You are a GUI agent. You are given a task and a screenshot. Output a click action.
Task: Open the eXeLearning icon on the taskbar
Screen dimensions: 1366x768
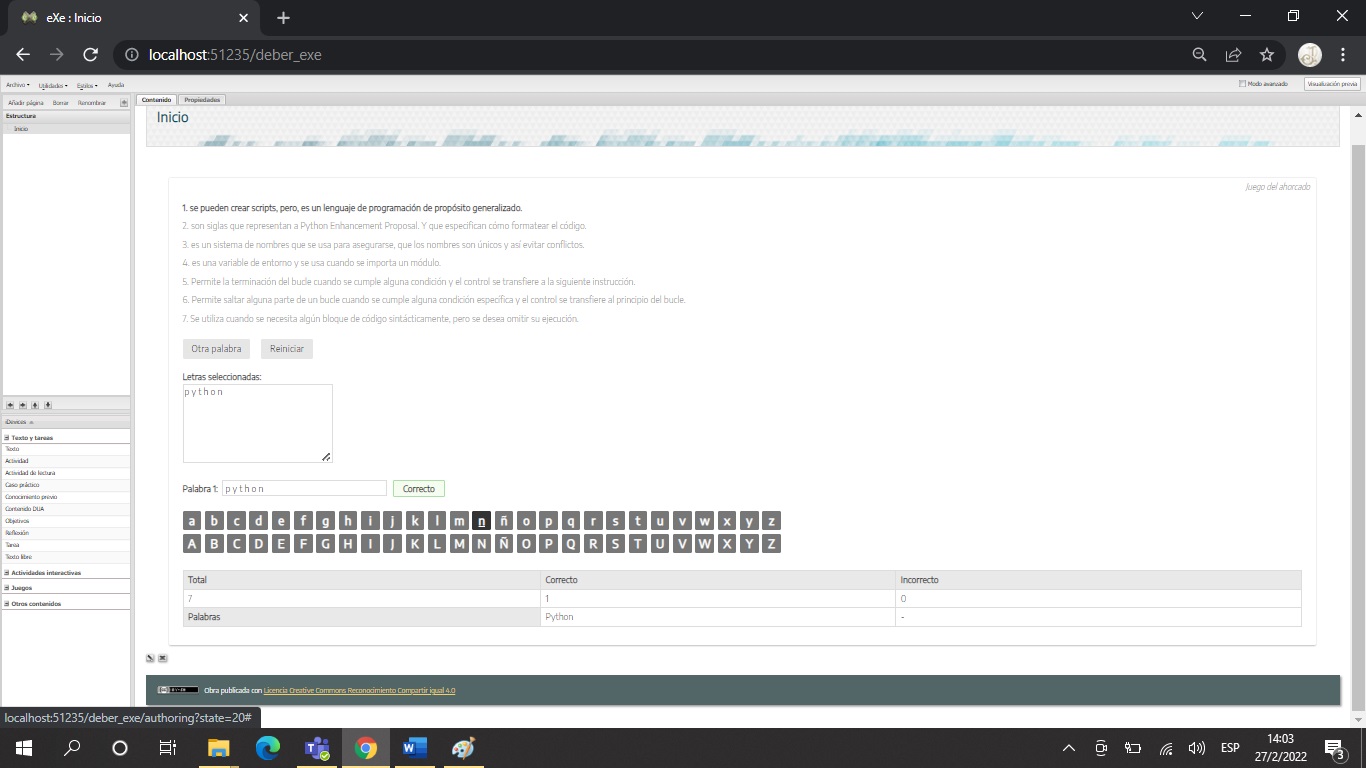pyautogui.click(x=462, y=747)
